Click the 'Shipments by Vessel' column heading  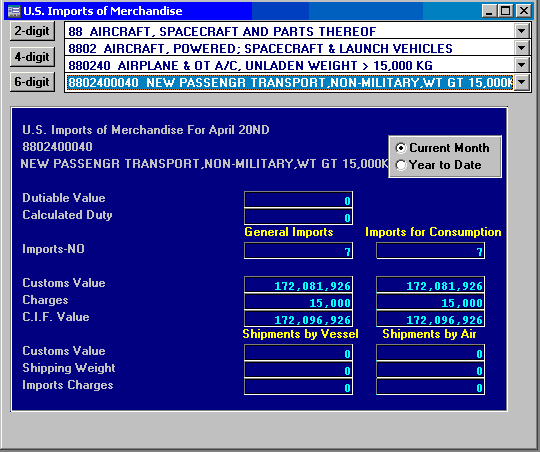[x=300, y=334]
